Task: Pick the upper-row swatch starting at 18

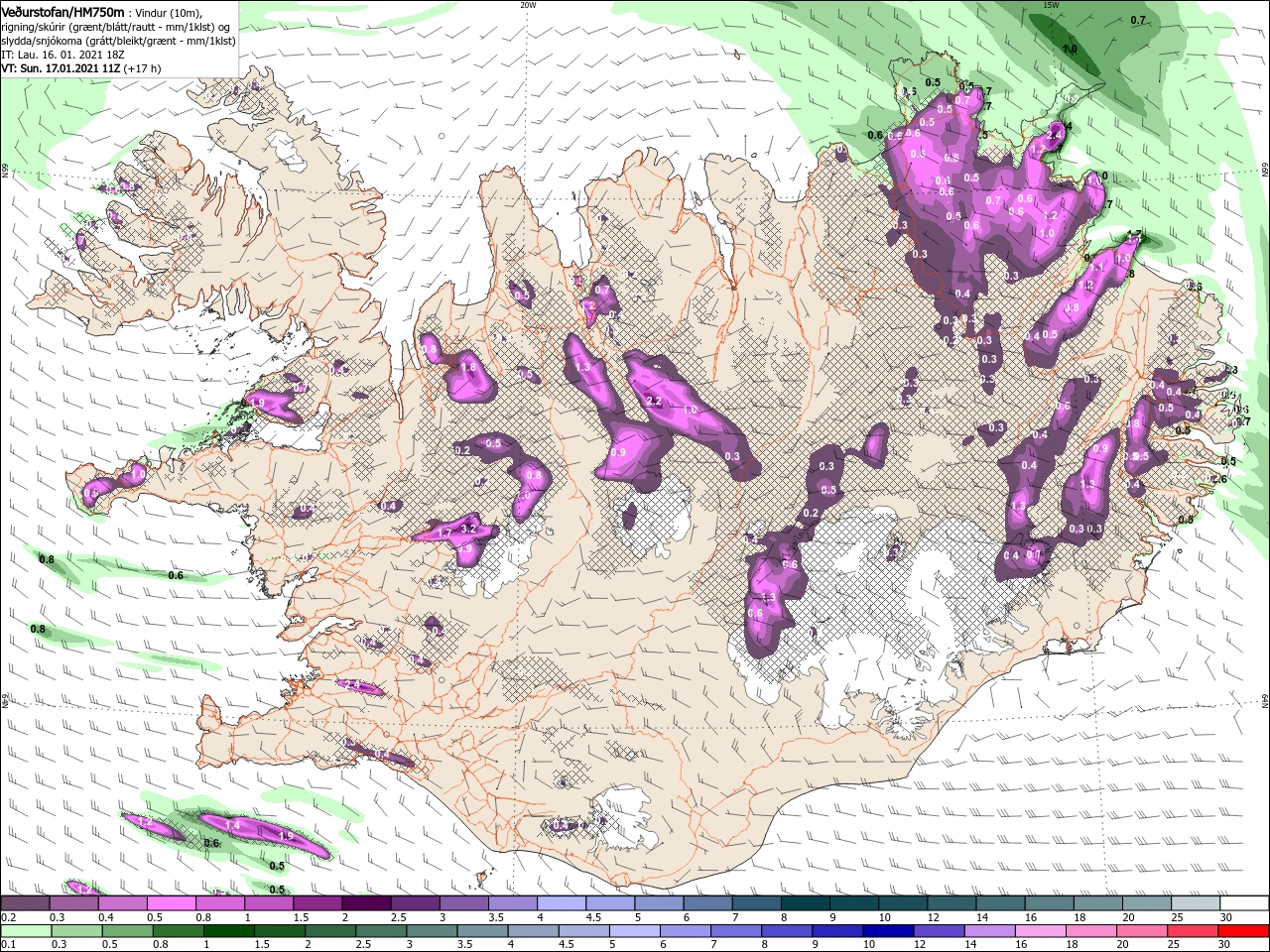Action: [1096, 904]
